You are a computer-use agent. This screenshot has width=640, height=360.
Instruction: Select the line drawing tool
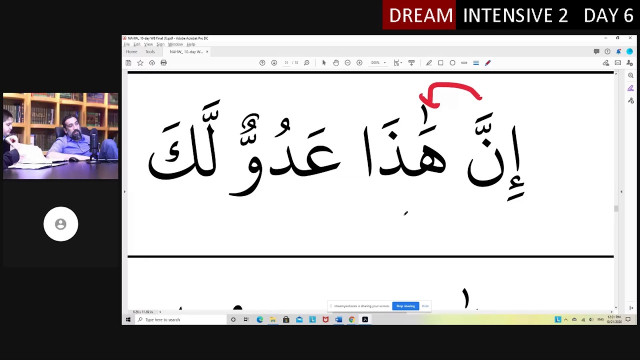tap(464, 63)
